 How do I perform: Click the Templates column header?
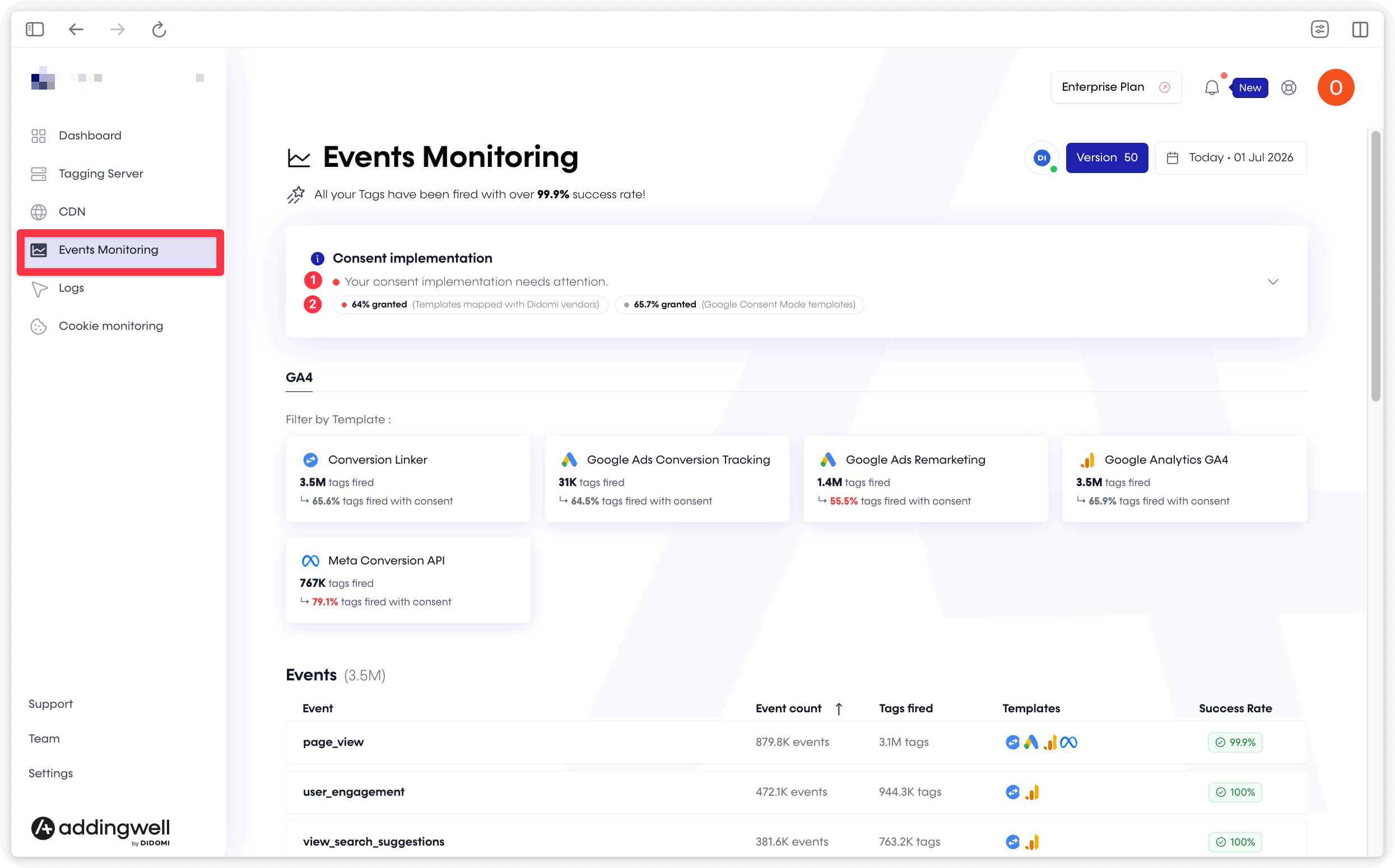click(1031, 708)
